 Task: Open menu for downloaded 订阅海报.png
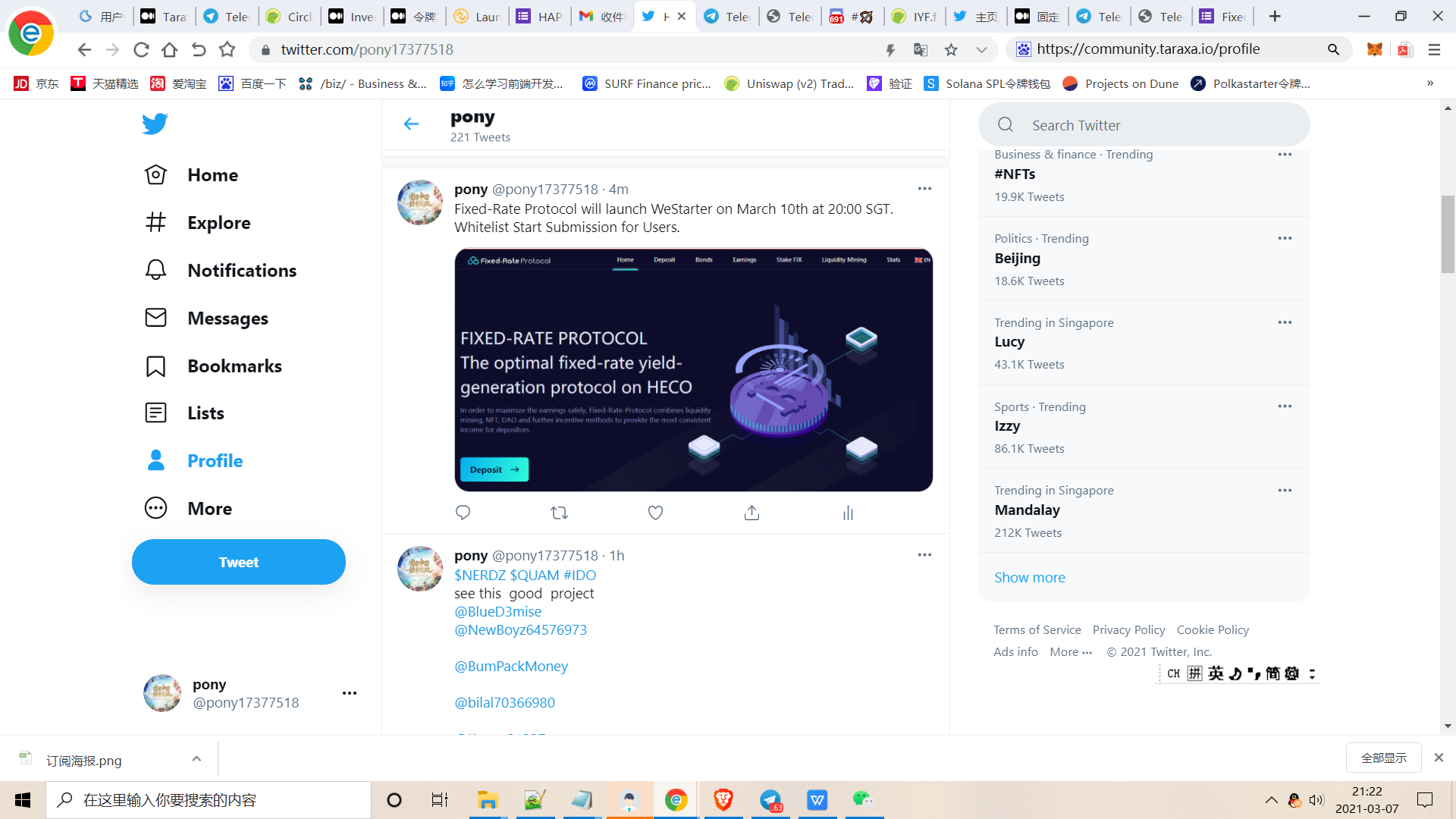[x=196, y=758]
